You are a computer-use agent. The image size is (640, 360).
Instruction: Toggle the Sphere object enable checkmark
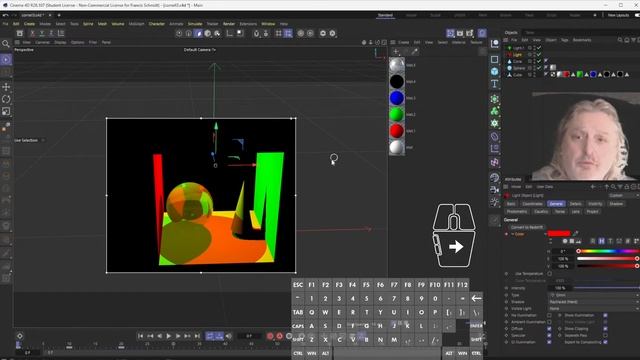pyautogui.click(x=539, y=68)
